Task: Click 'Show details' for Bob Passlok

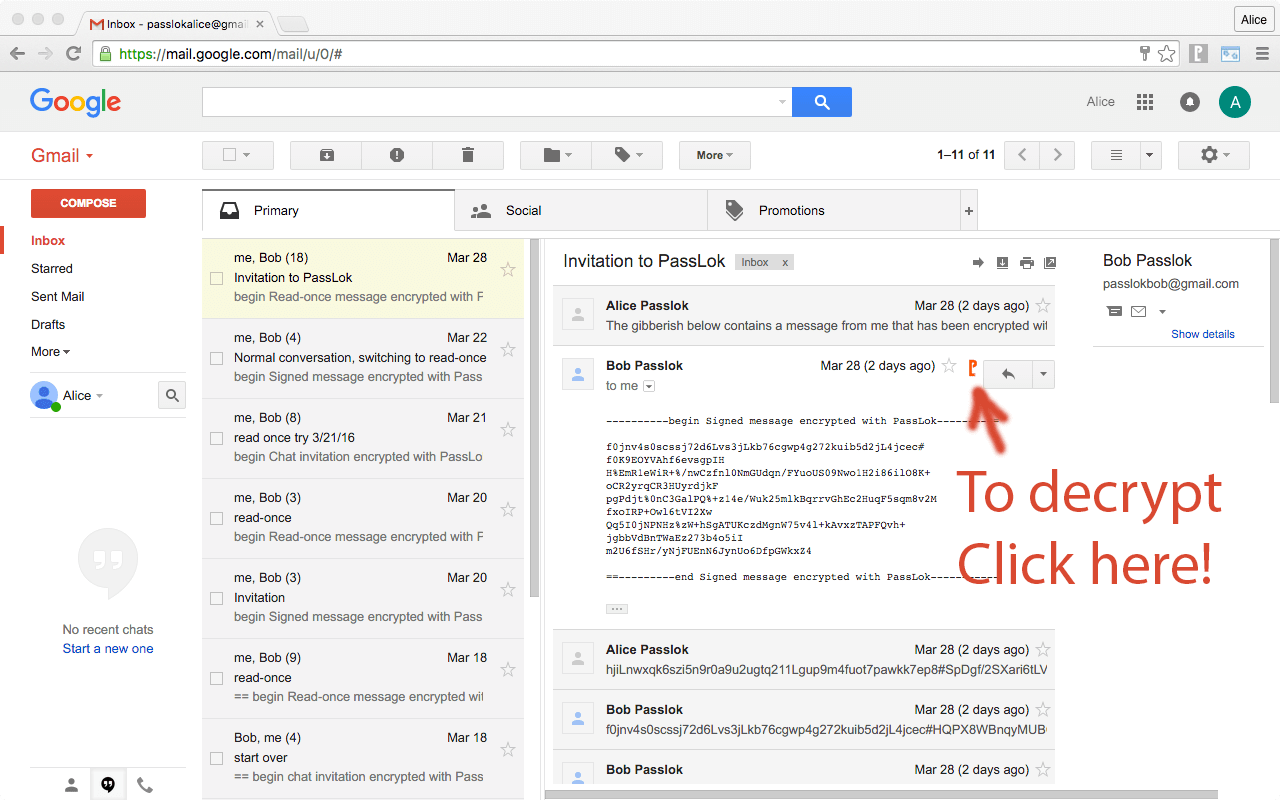Action: click(1203, 334)
